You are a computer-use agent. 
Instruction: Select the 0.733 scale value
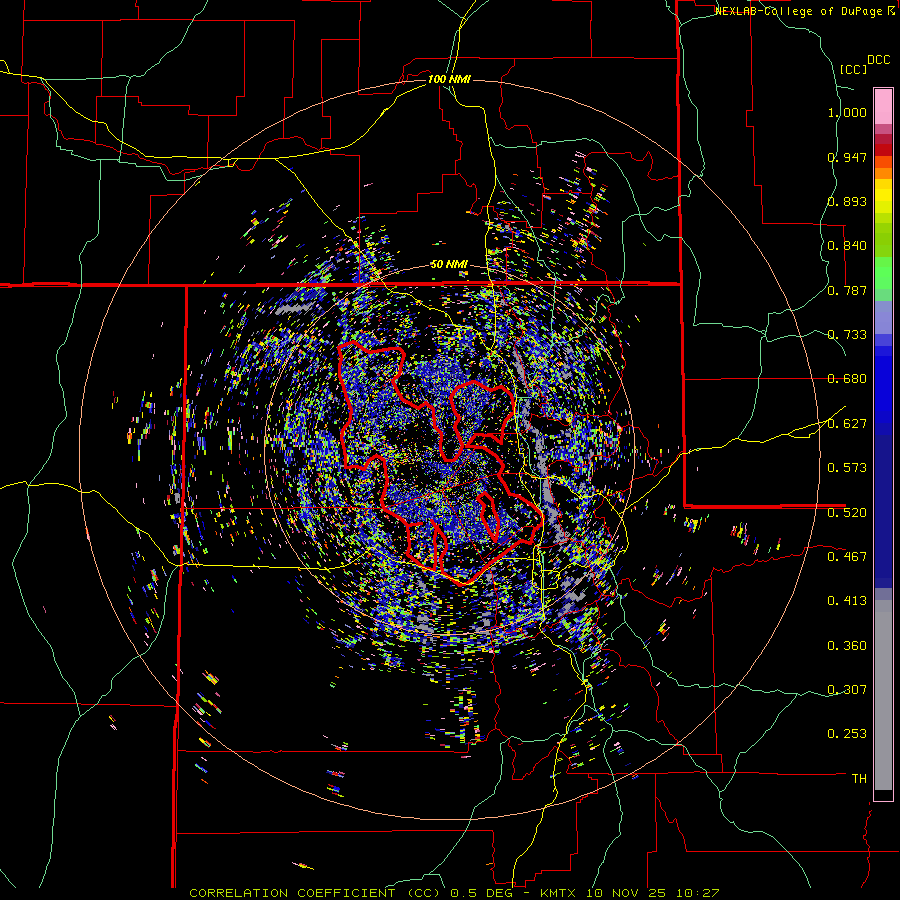tap(847, 335)
